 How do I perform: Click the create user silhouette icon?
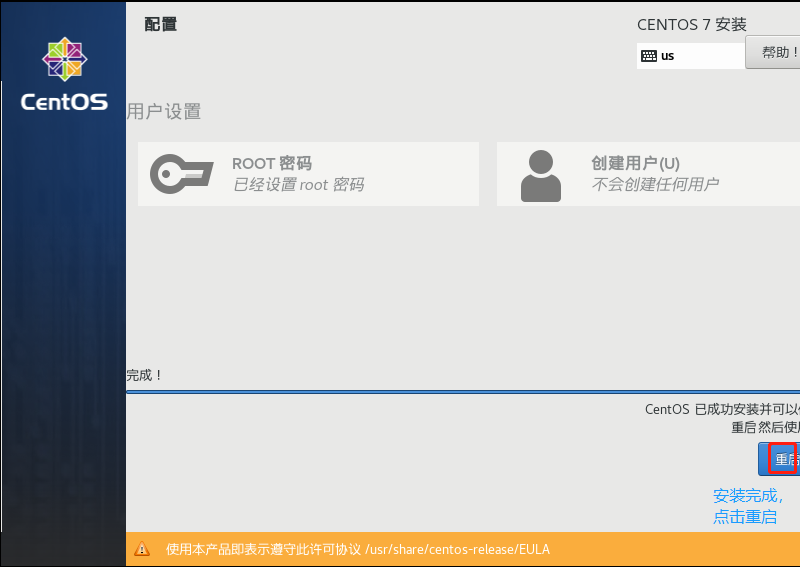pos(540,175)
